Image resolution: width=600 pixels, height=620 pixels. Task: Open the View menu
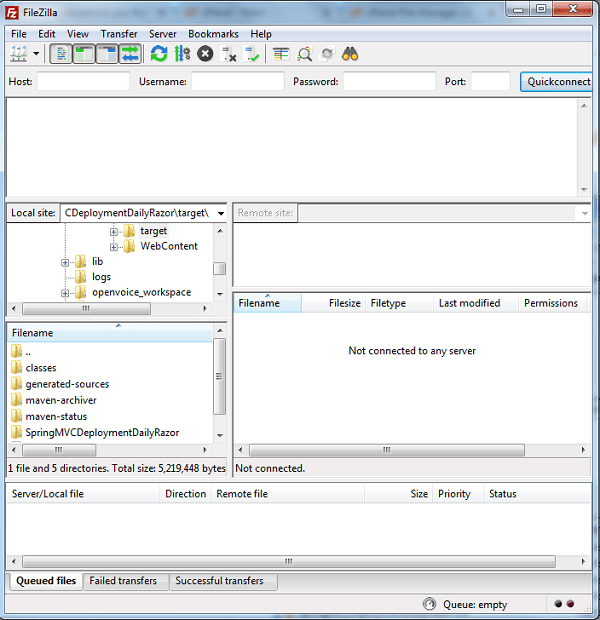pos(78,34)
